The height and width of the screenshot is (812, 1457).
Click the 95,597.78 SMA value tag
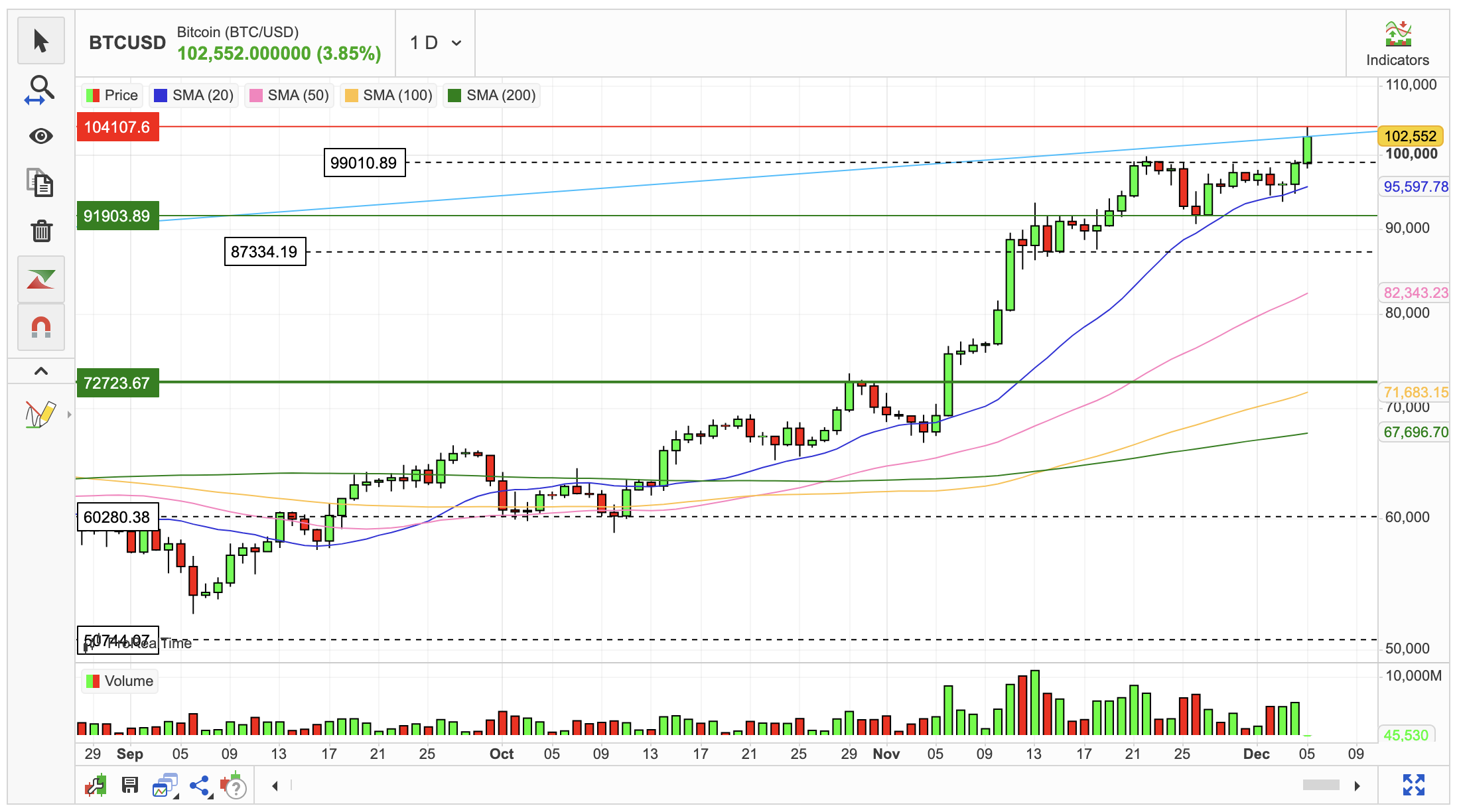coord(1415,187)
